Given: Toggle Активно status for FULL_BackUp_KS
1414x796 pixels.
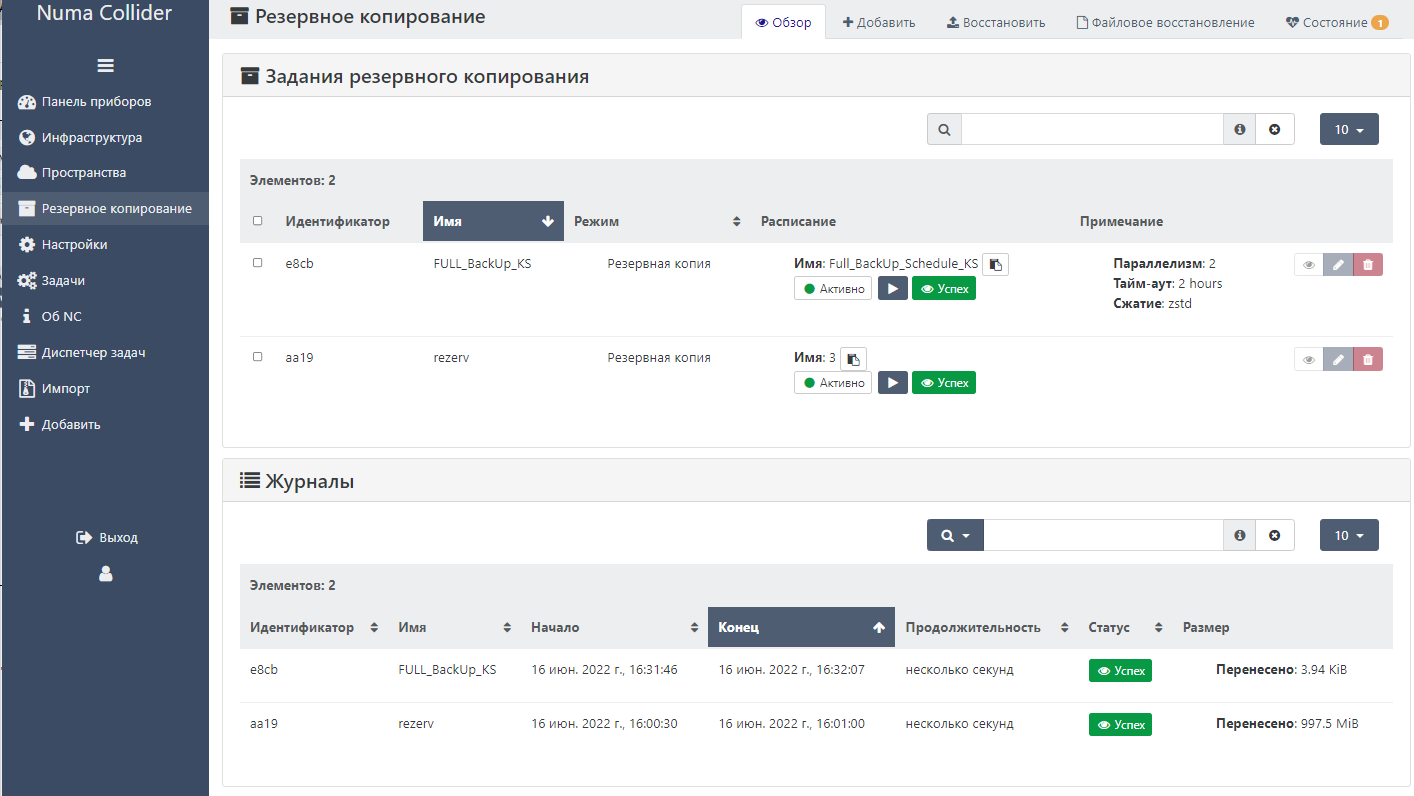Looking at the screenshot, I should [833, 288].
